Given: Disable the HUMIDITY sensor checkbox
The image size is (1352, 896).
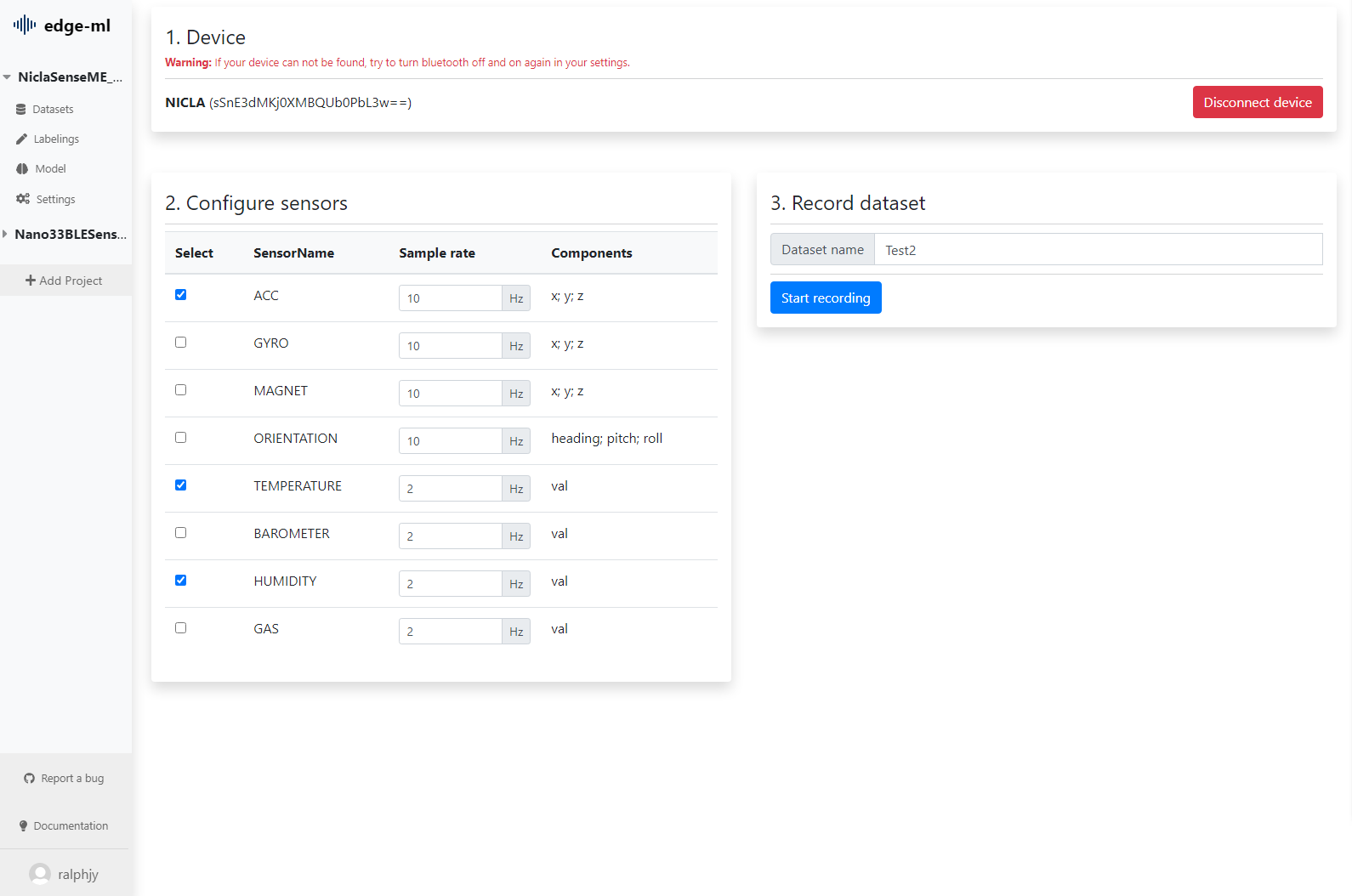Looking at the screenshot, I should coord(180,581).
